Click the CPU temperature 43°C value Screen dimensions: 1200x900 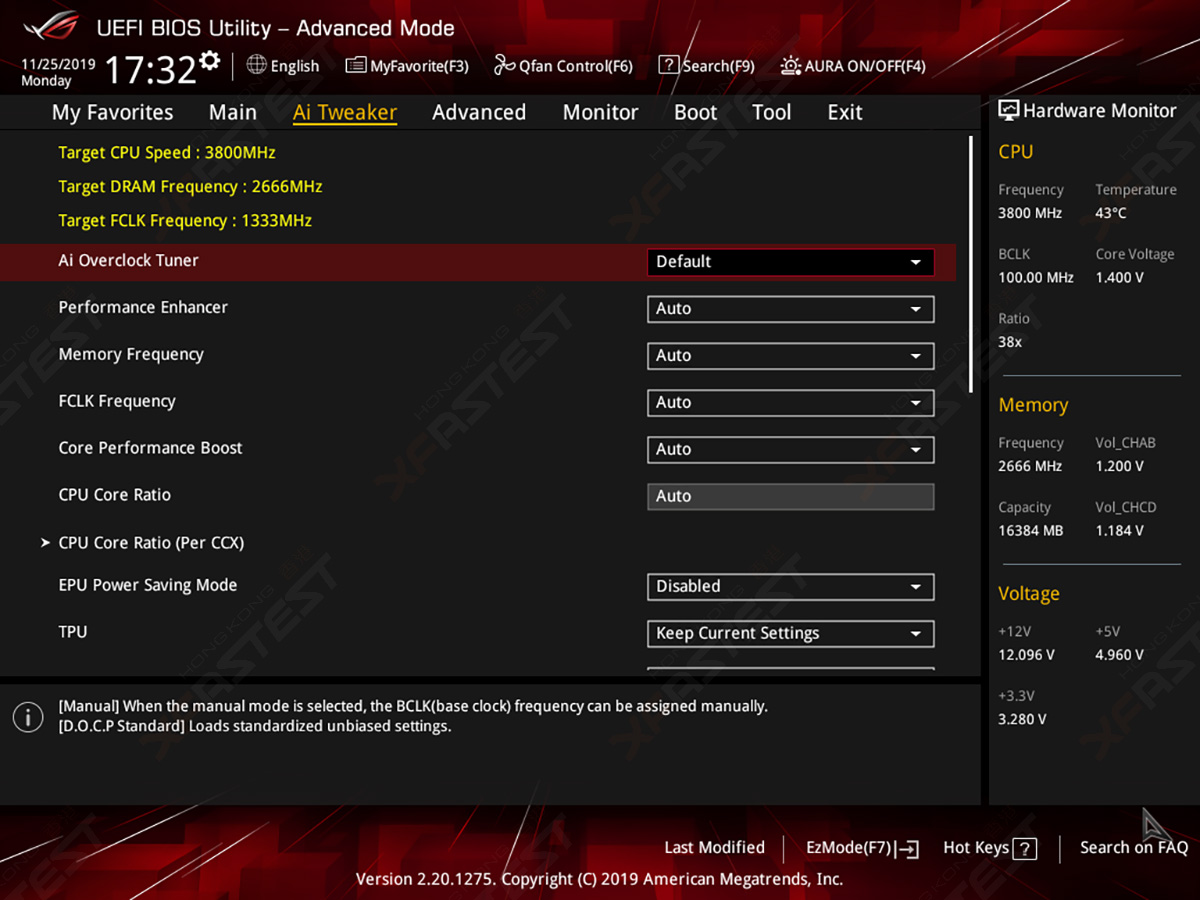tap(1111, 213)
